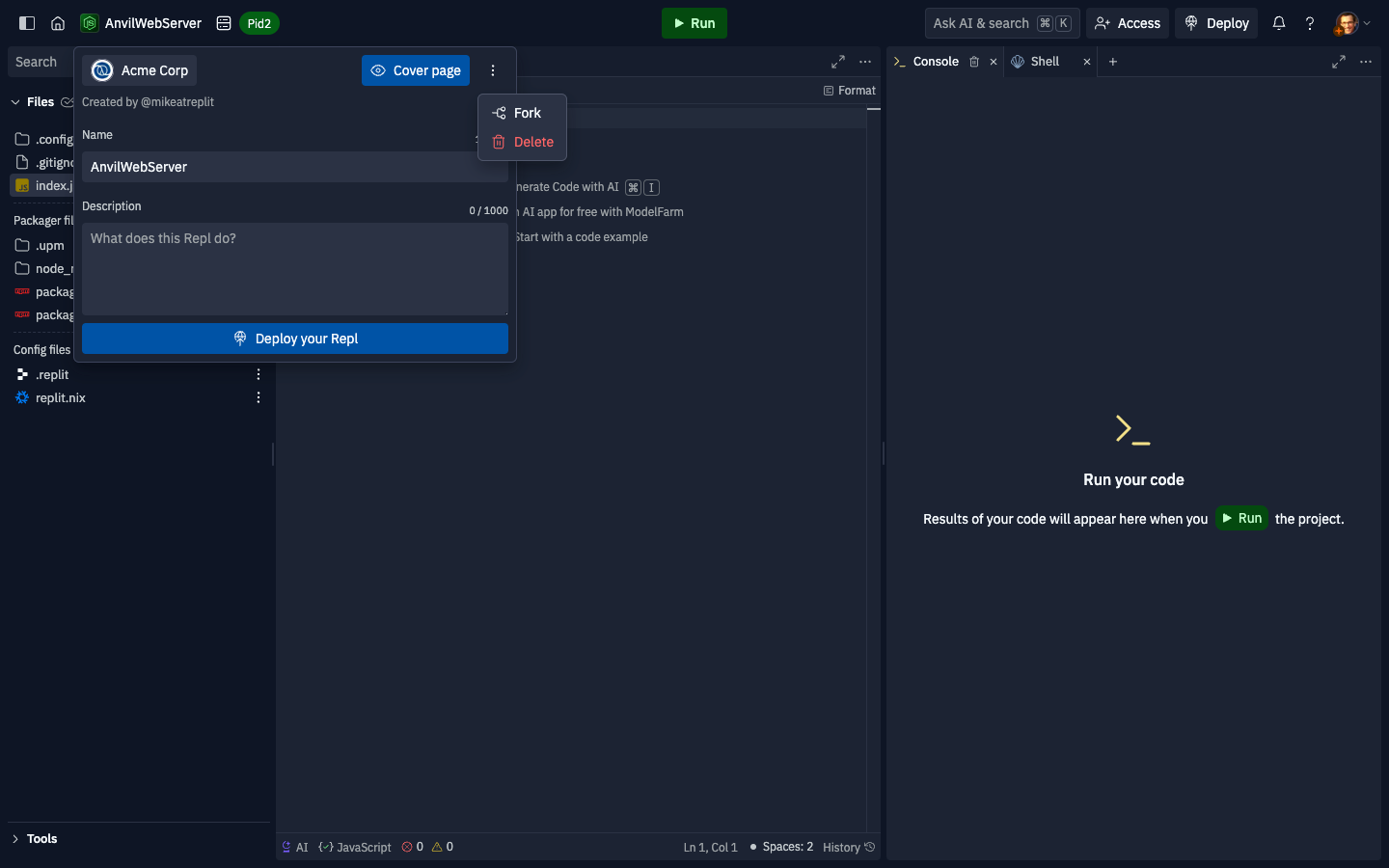This screenshot has height=868, width=1389.
Task: Click the Repl description text field
Action: (x=295, y=269)
